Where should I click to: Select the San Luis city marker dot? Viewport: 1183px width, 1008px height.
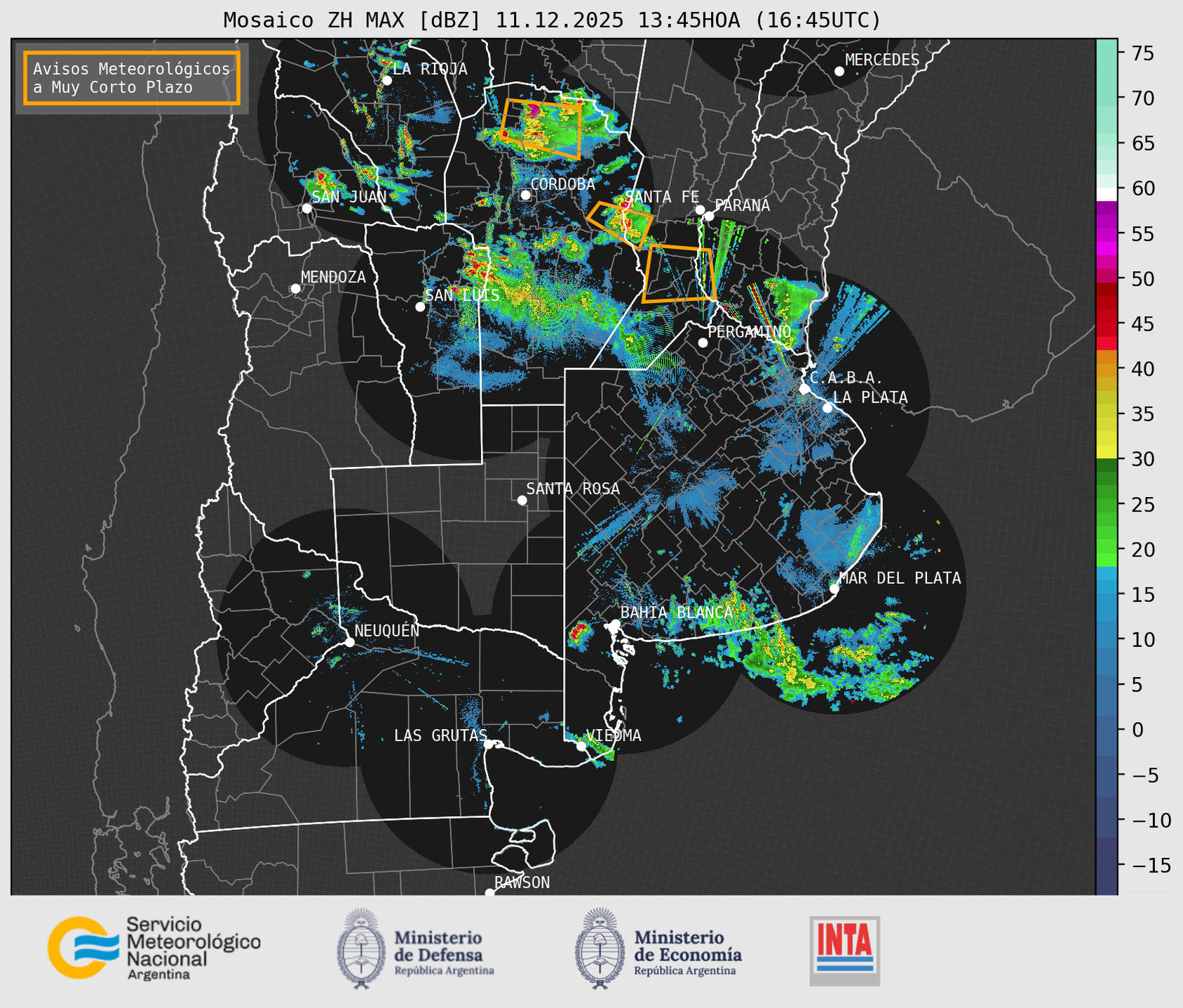(420, 307)
